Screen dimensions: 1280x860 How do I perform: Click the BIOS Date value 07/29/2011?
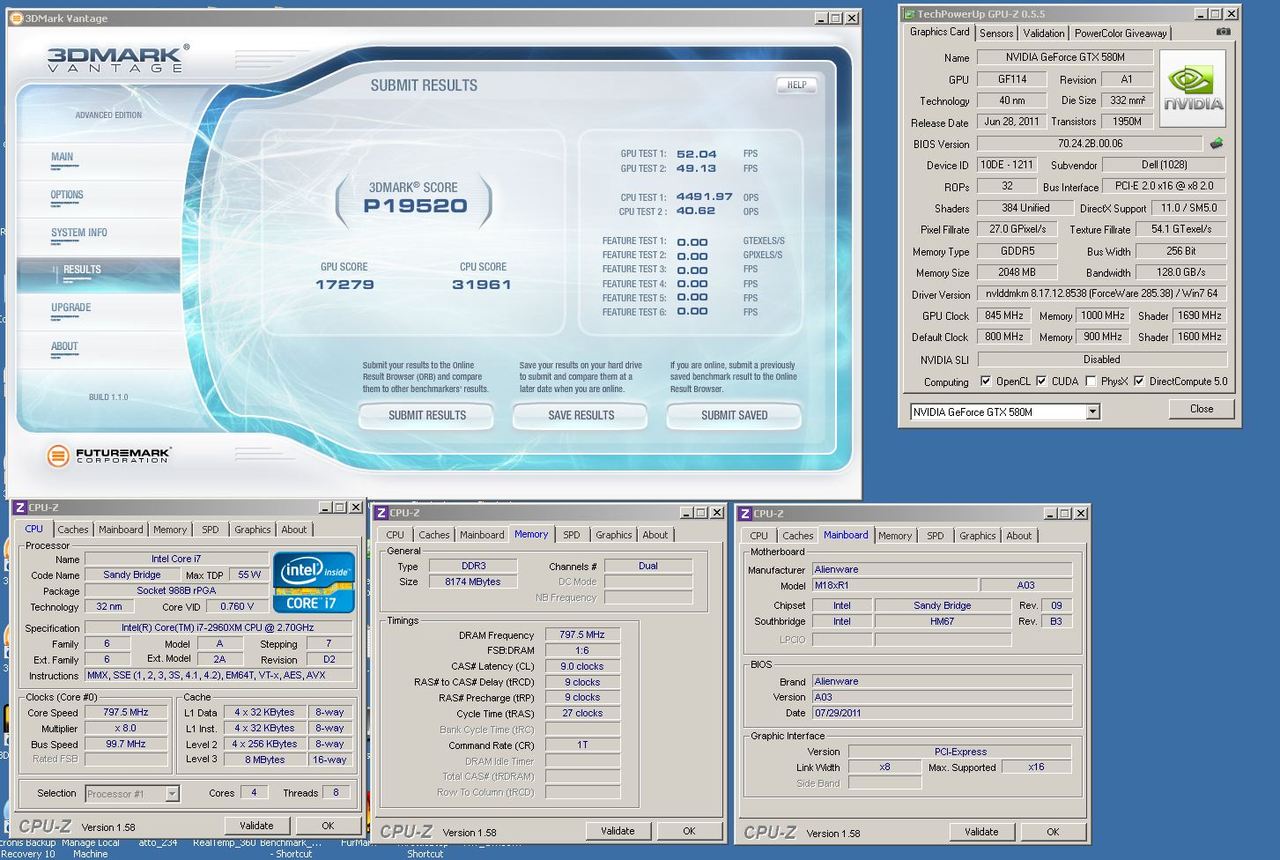coord(941,713)
